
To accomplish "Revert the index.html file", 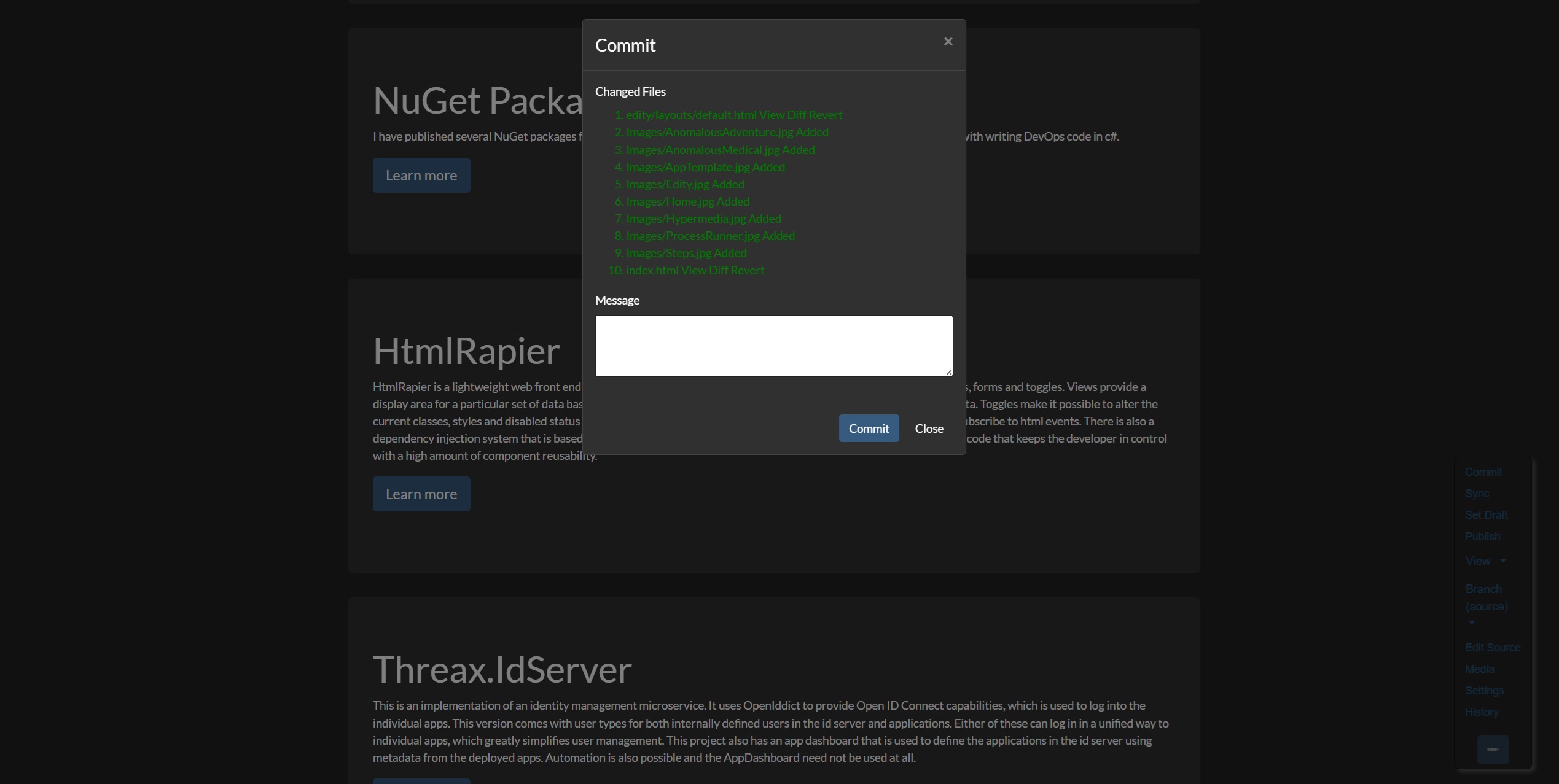I will click(x=747, y=270).
